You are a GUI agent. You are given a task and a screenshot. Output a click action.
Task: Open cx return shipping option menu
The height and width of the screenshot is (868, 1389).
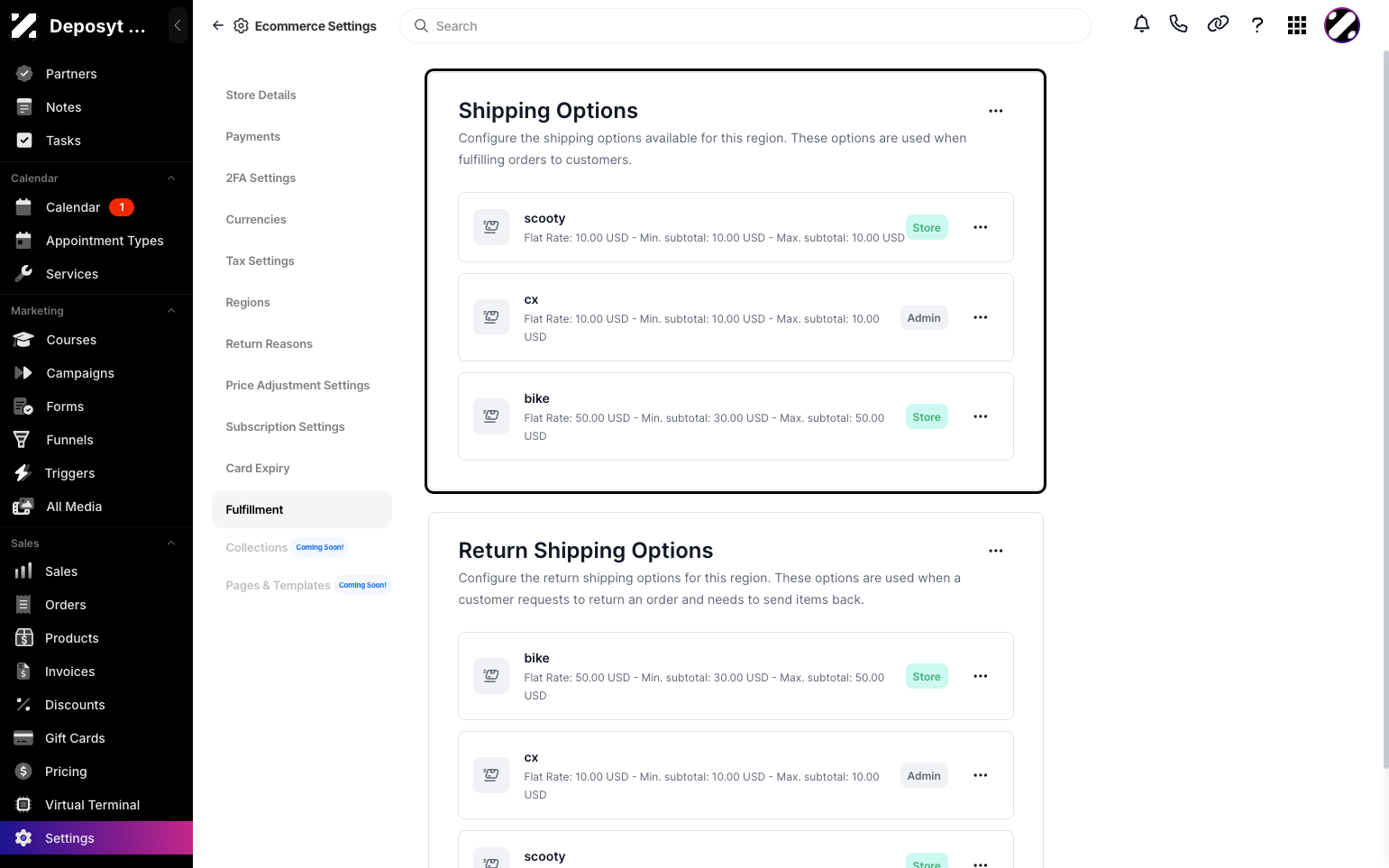pyautogui.click(x=981, y=775)
